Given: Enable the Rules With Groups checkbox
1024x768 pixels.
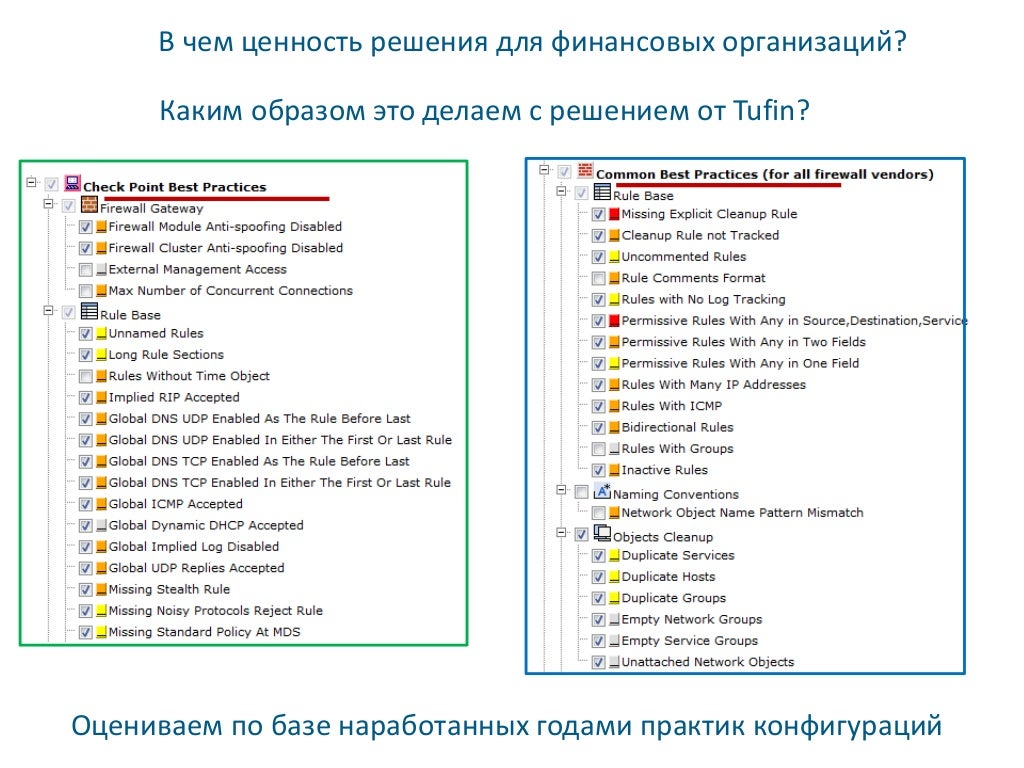Looking at the screenshot, I should click(598, 449).
